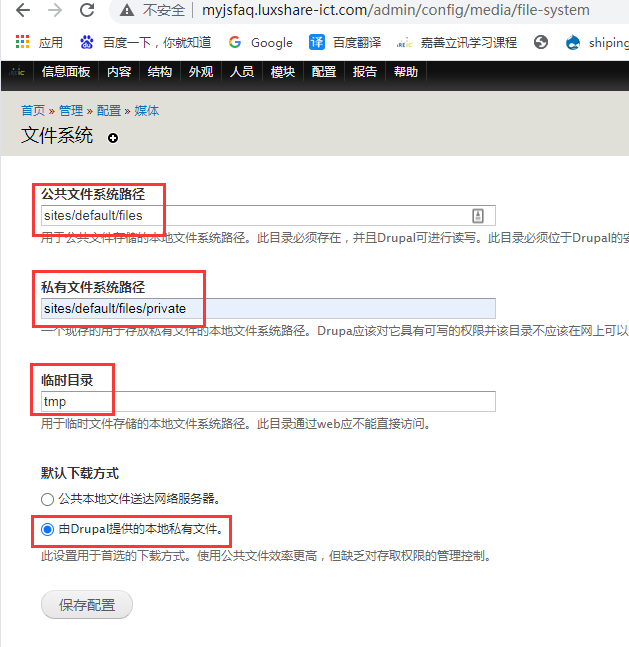Click the 媒体 breadcrumb link
Screen dimensions: 629x647
[x=147, y=111]
